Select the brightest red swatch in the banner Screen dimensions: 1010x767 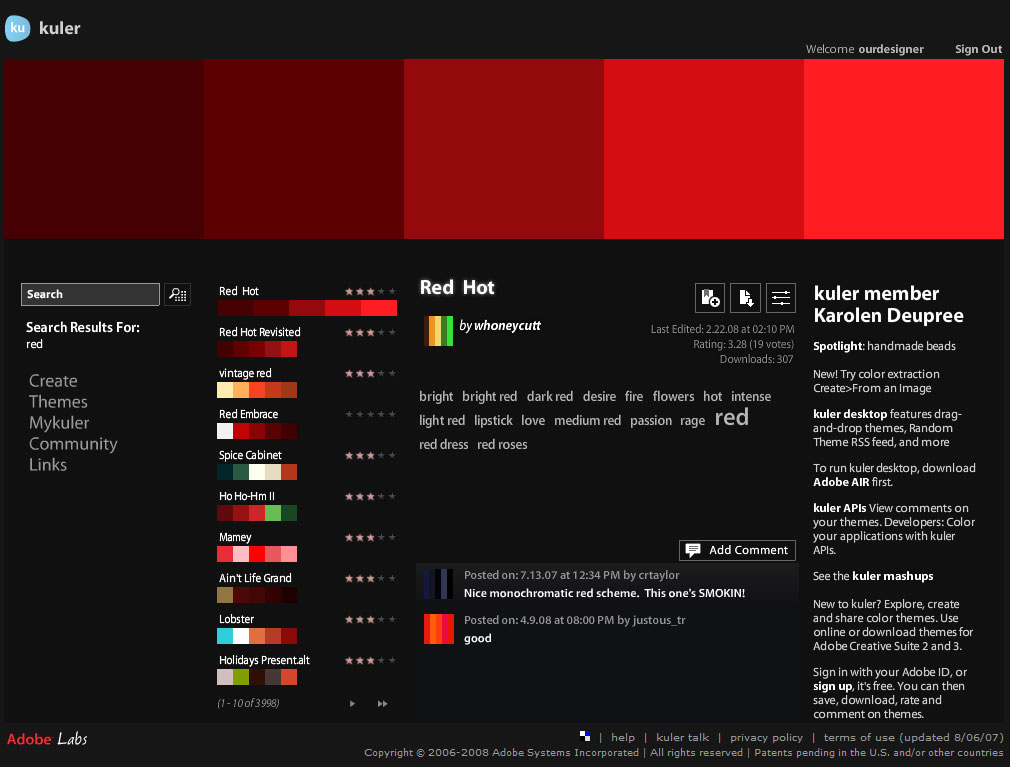pyautogui.click(x=904, y=149)
